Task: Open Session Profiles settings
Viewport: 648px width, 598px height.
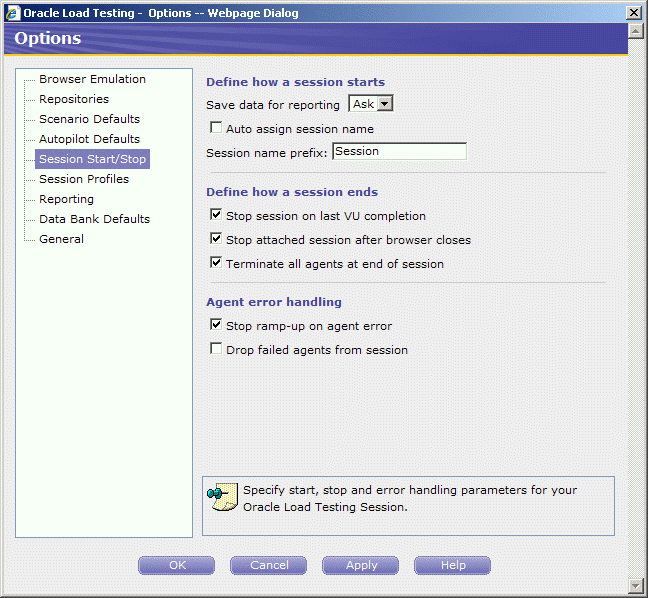Action: [84, 179]
